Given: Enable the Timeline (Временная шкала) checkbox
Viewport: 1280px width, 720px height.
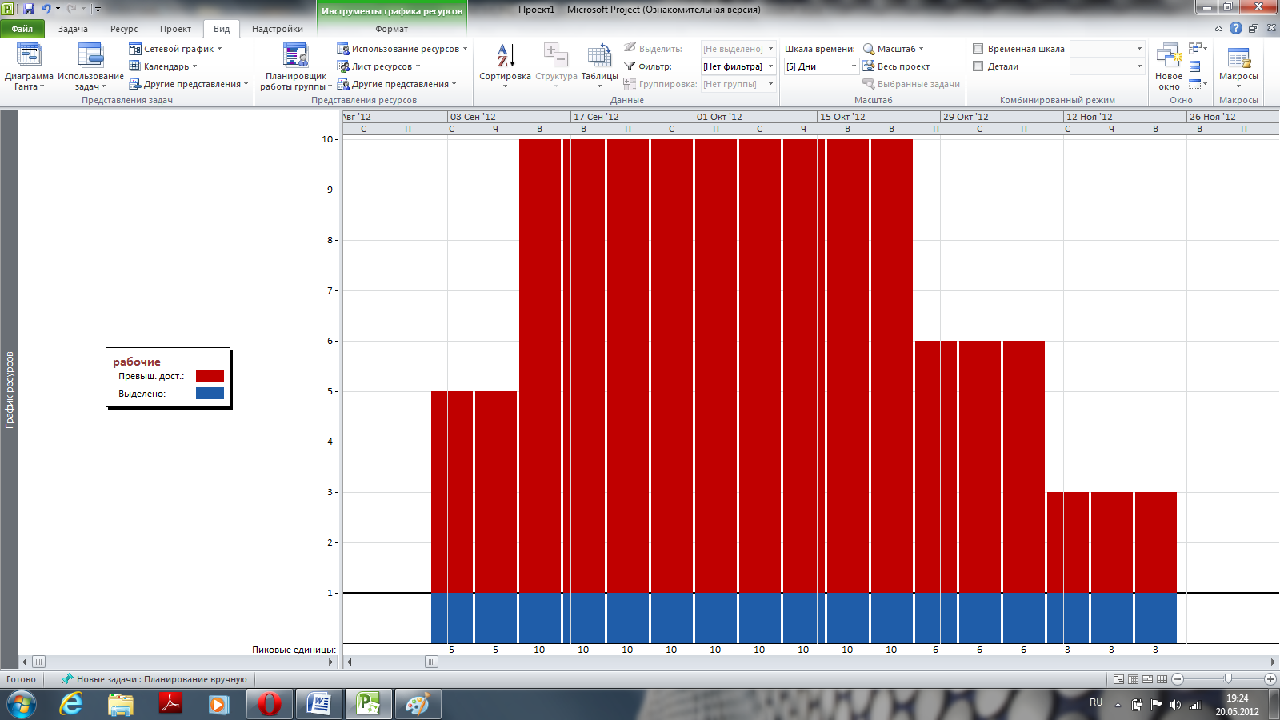Looking at the screenshot, I should [x=978, y=49].
